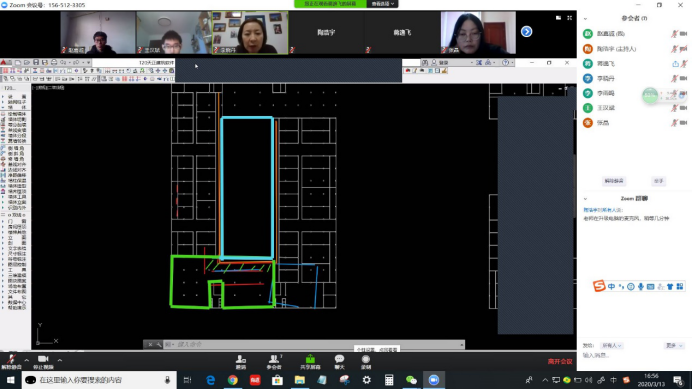693x390 pixels.
Task: Open audio options arrow beside microphone
Action: (x=27, y=360)
